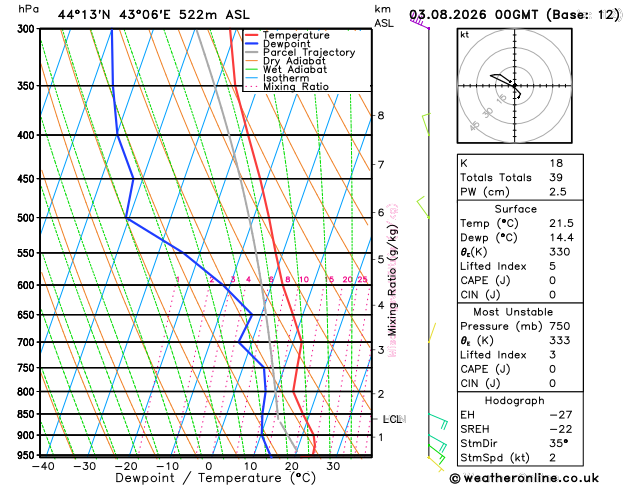
Task: Click the 'Hodograph' section header in table
Action: [x=515, y=401]
